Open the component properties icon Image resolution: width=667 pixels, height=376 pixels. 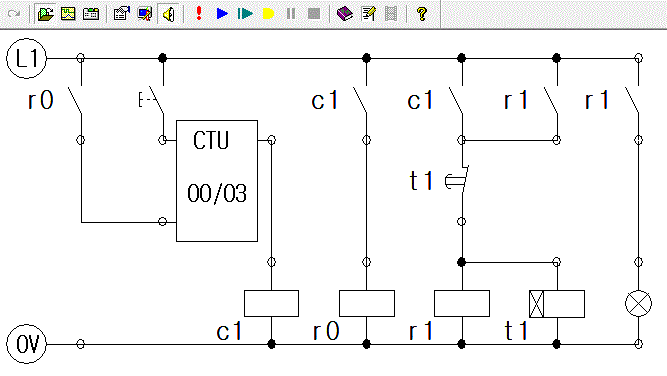pyautogui.click(x=122, y=14)
